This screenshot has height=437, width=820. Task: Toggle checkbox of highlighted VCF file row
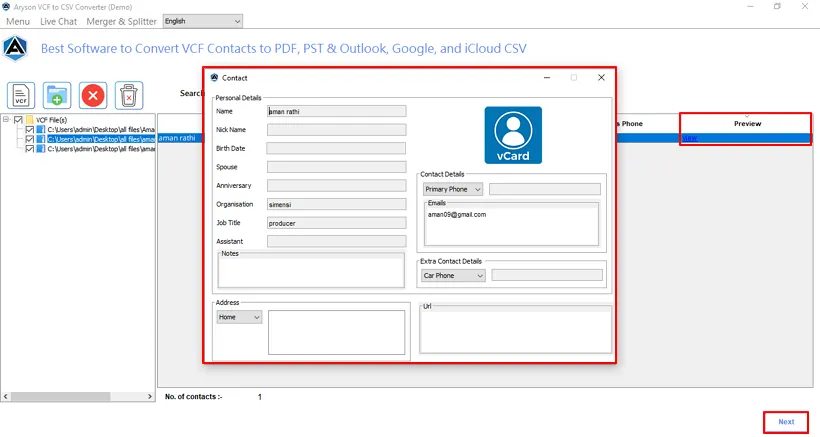pos(30,139)
